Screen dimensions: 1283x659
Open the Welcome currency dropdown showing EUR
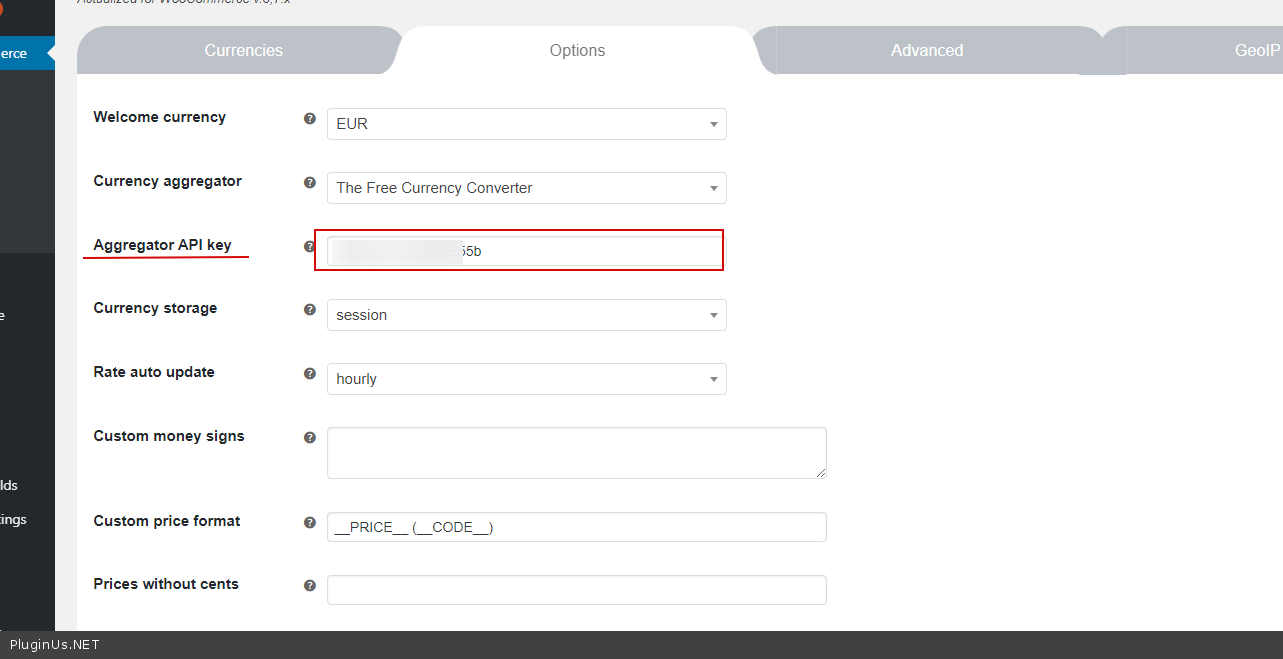[x=526, y=124]
